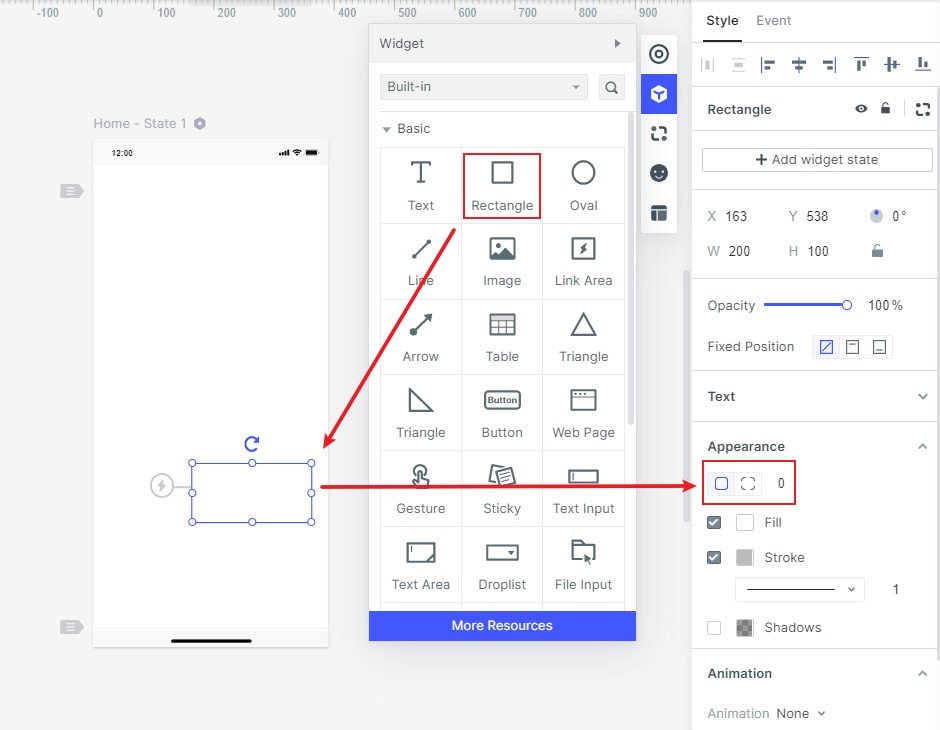This screenshot has height=730, width=940.
Task: Open Home State 1 settings hexagon
Action: click(x=200, y=123)
